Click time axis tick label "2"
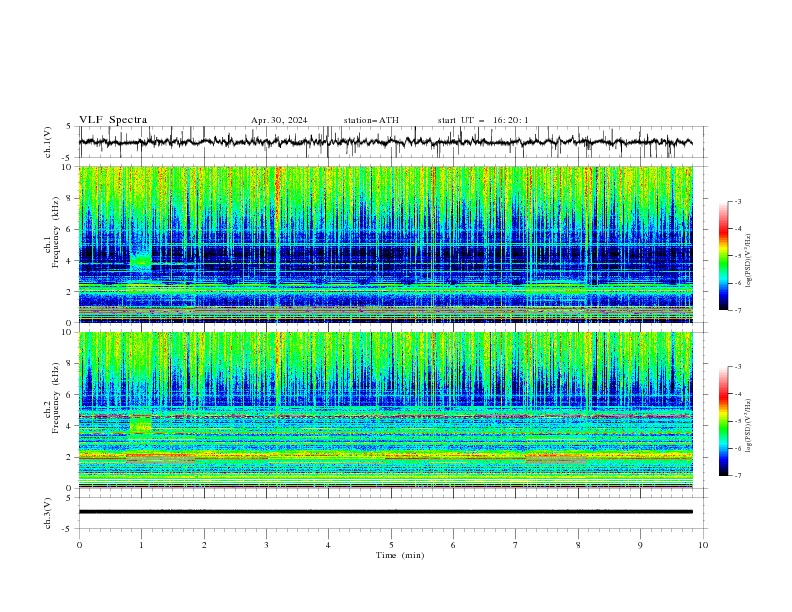This screenshot has width=792, height=612. point(204,545)
